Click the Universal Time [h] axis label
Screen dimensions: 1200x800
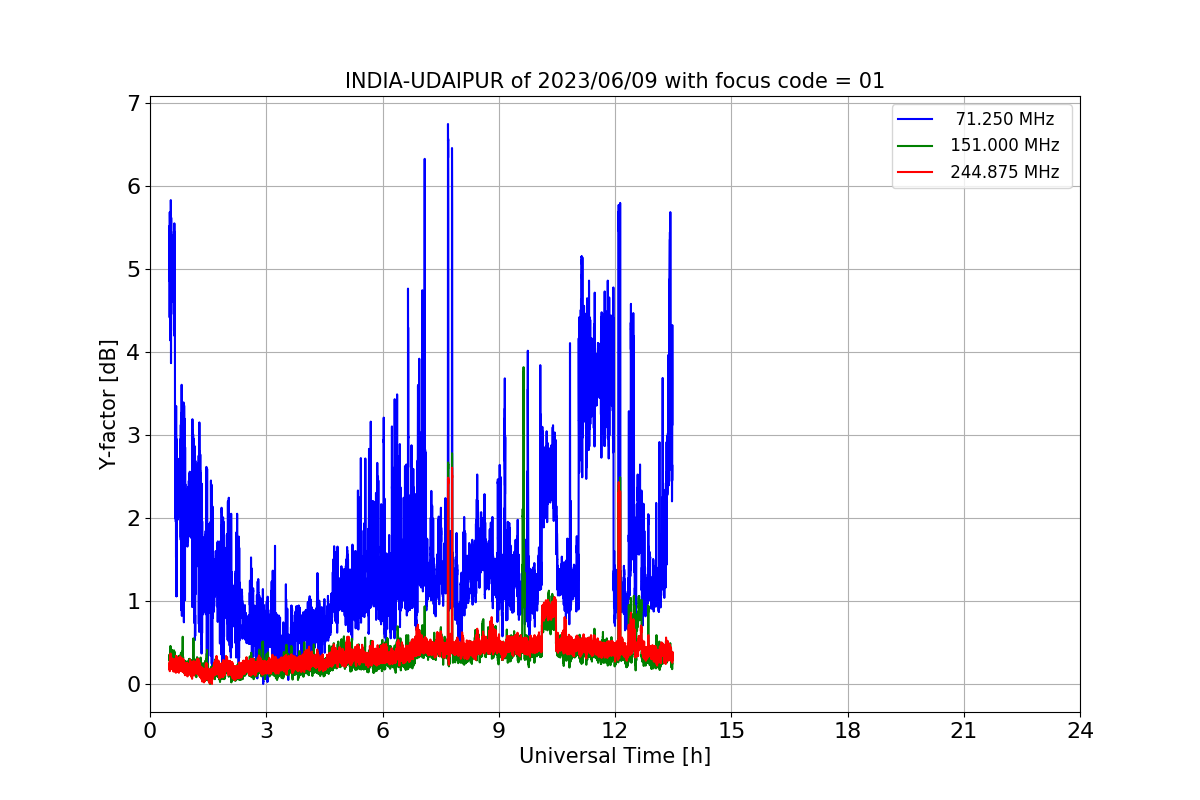coord(614,757)
